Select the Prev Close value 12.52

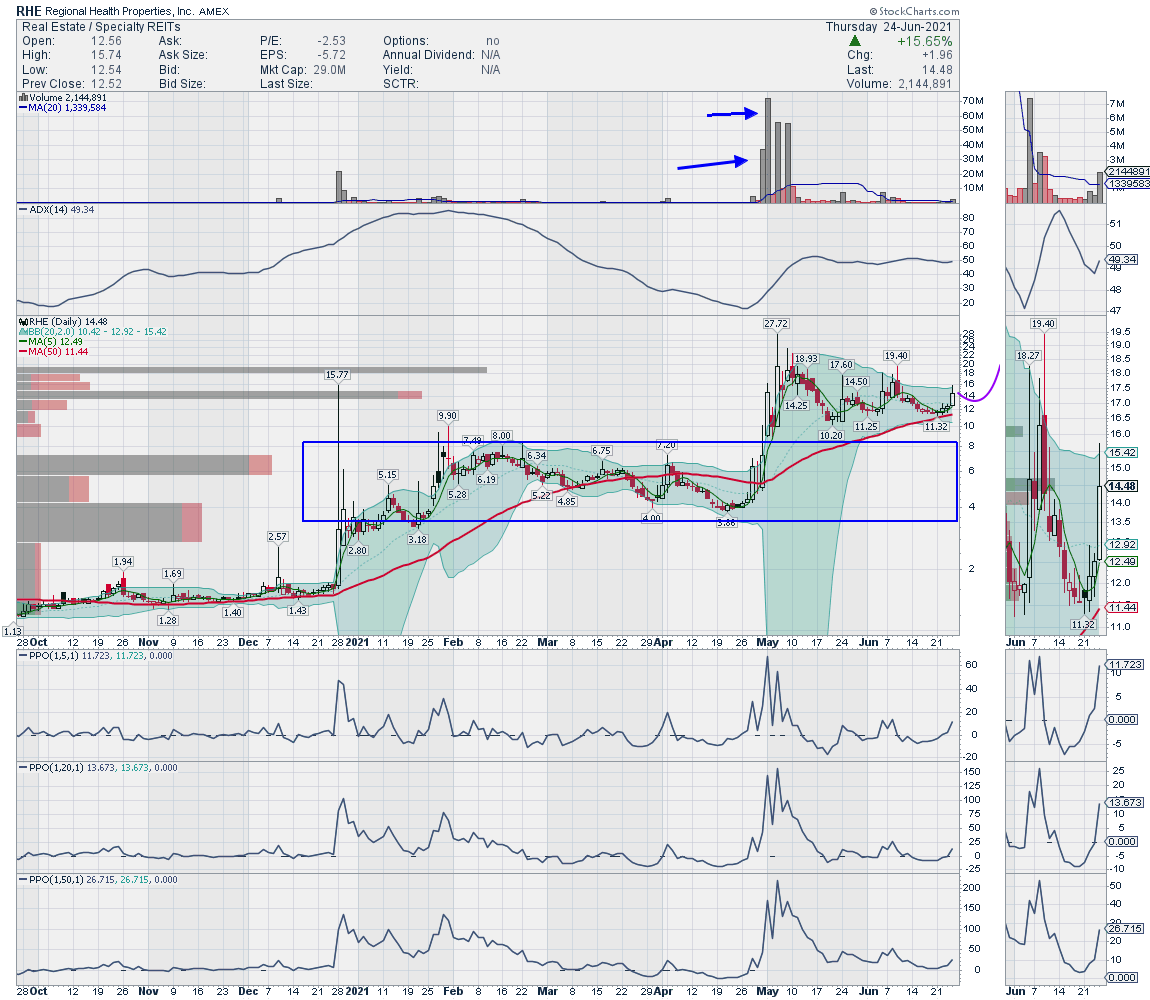click(106, 84)
